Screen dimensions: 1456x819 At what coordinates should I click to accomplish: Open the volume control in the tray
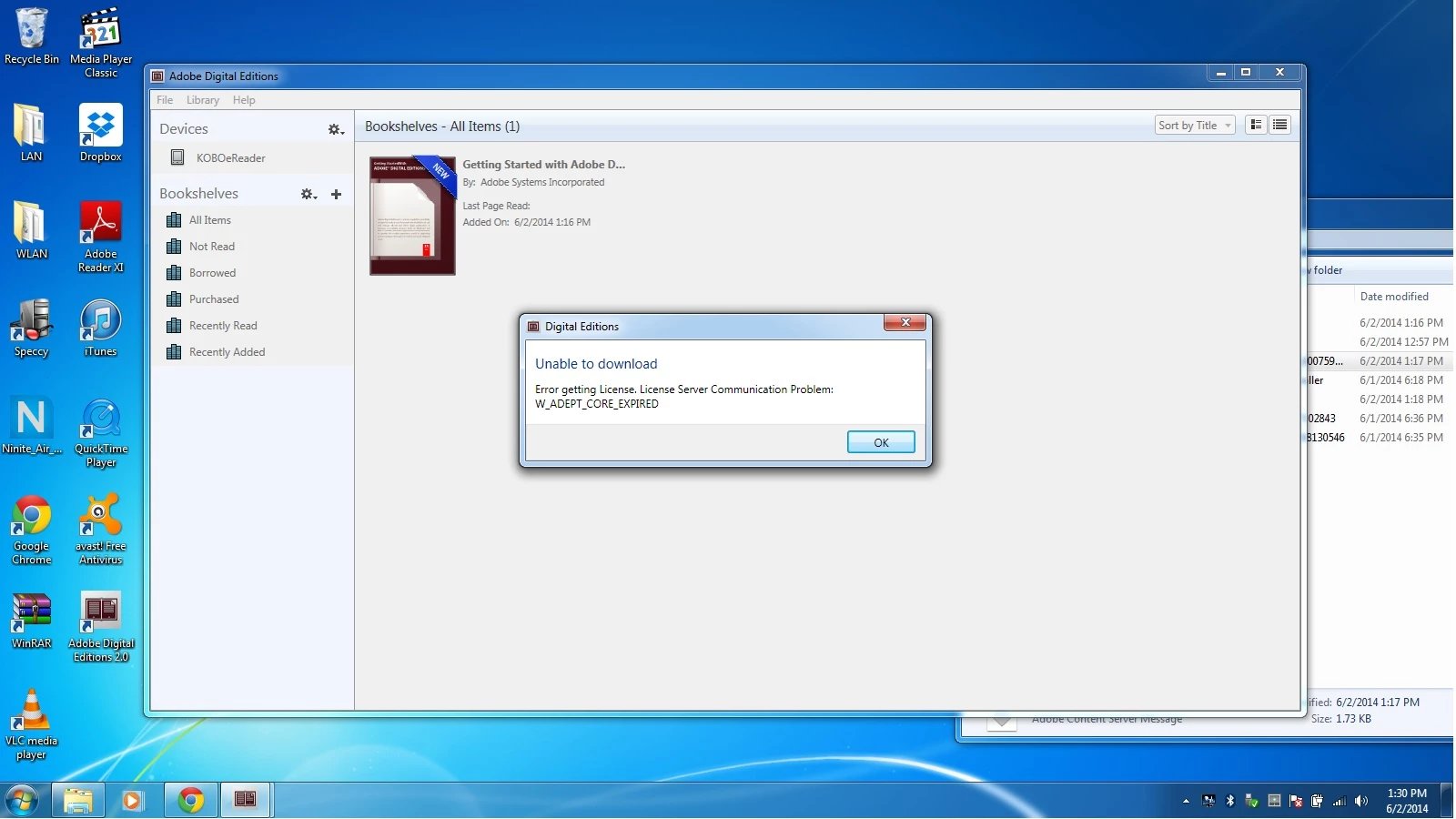tap(1361, 801)
